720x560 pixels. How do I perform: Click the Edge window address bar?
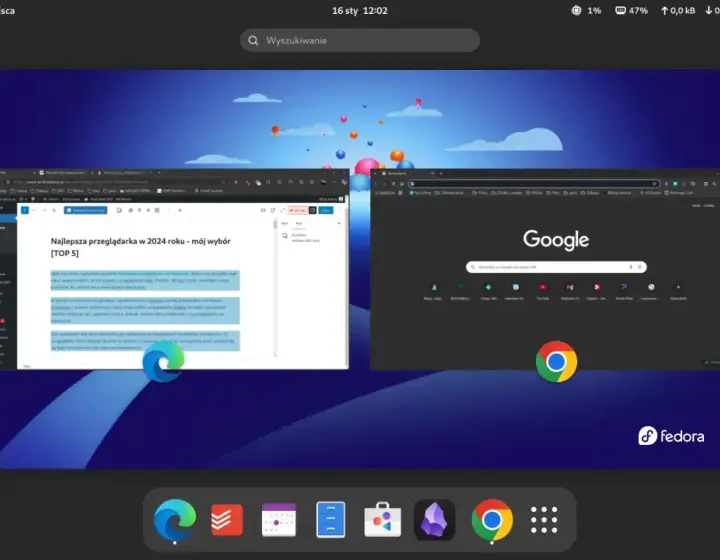[x=115, y=182]
